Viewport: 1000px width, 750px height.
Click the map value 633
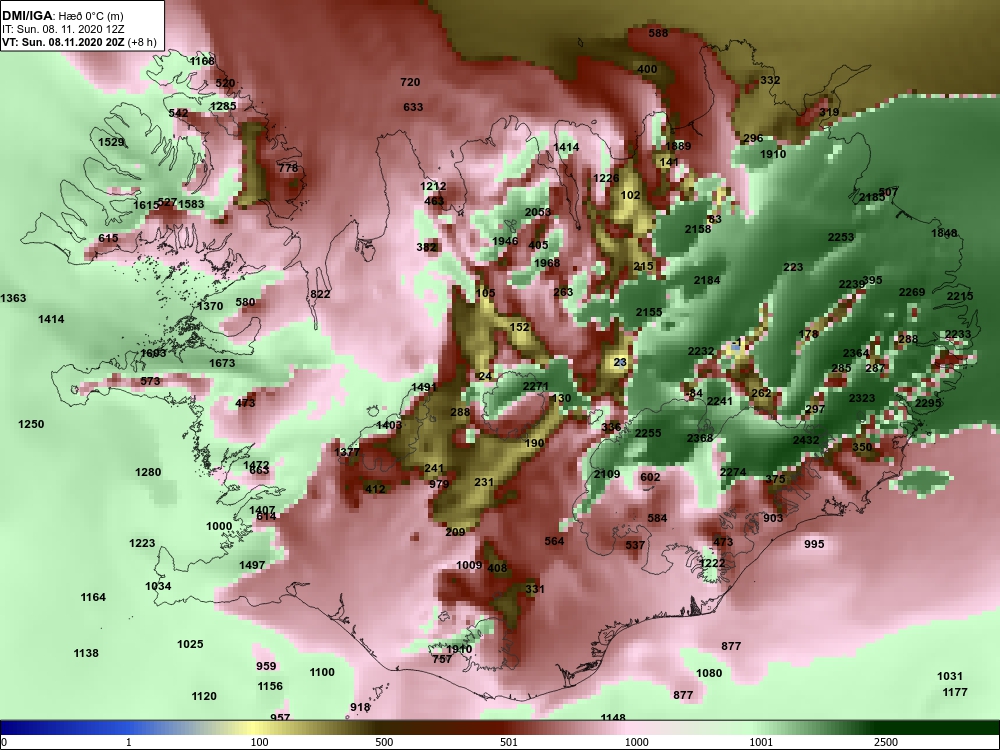click(413, 107)
